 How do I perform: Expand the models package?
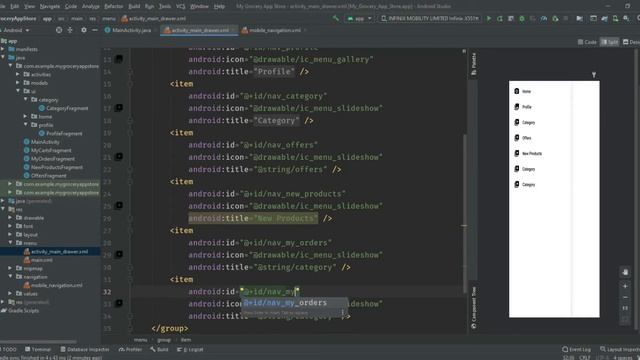pos(18,83)
